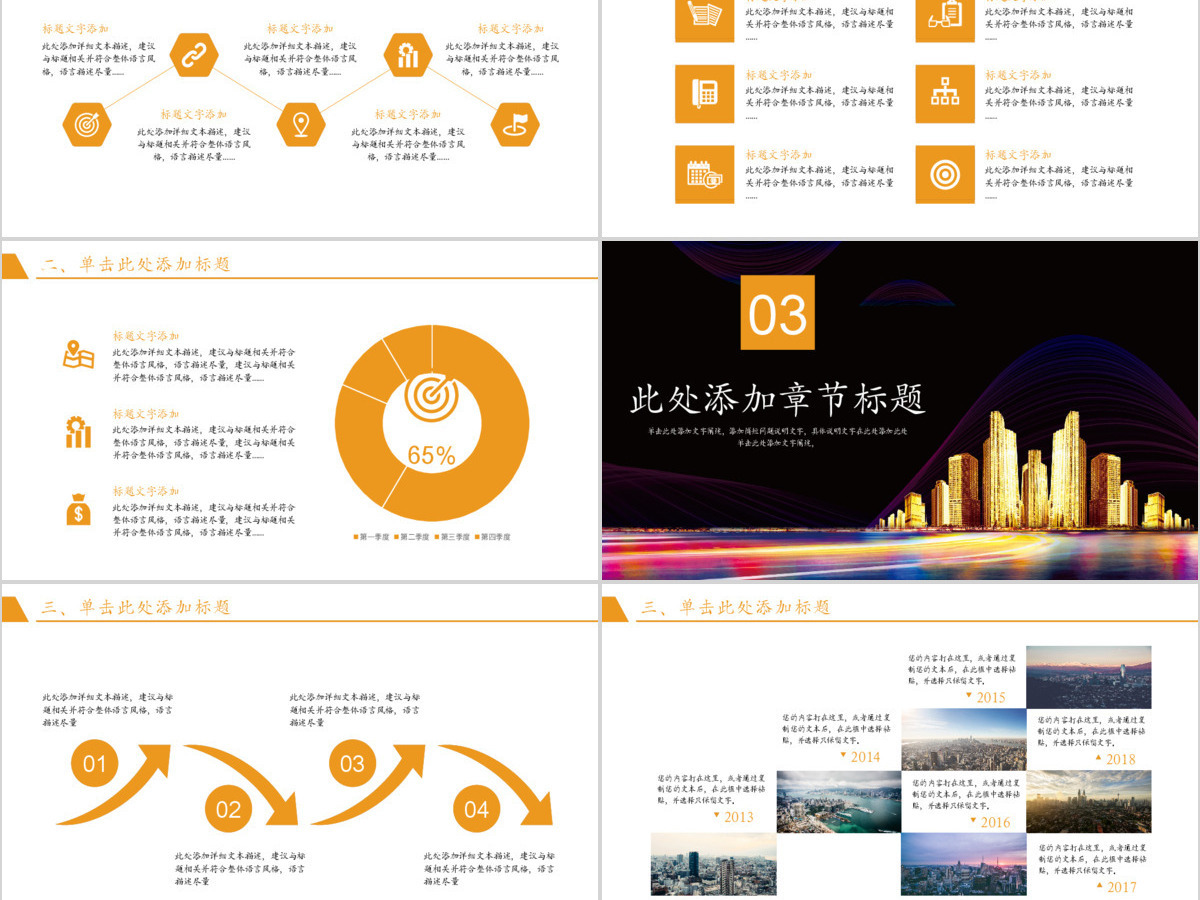
Task: Click the orange 04 circle
Action: (x=477, y=809)
